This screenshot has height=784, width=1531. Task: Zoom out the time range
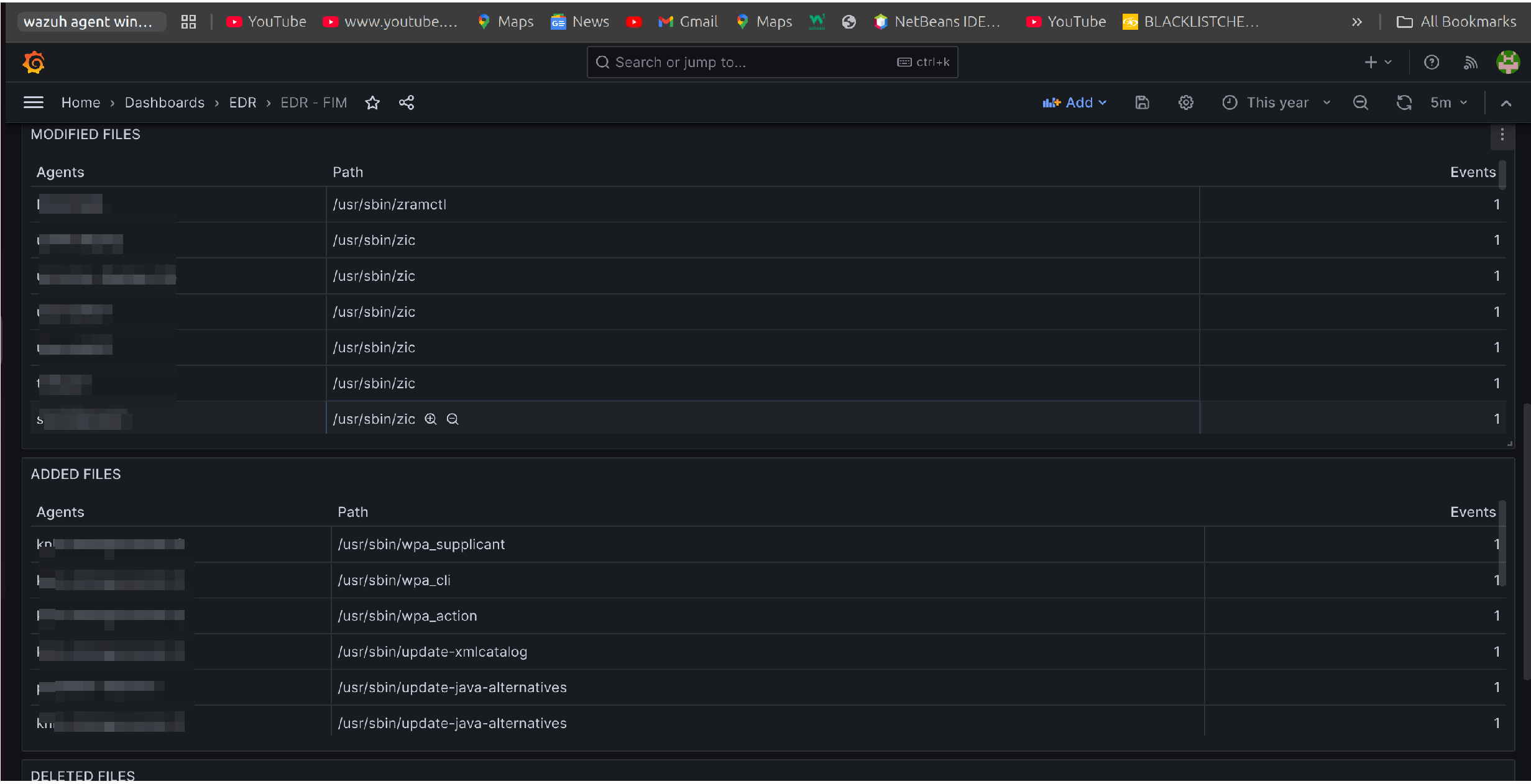pyautogui.click(x=1360, y=103)
